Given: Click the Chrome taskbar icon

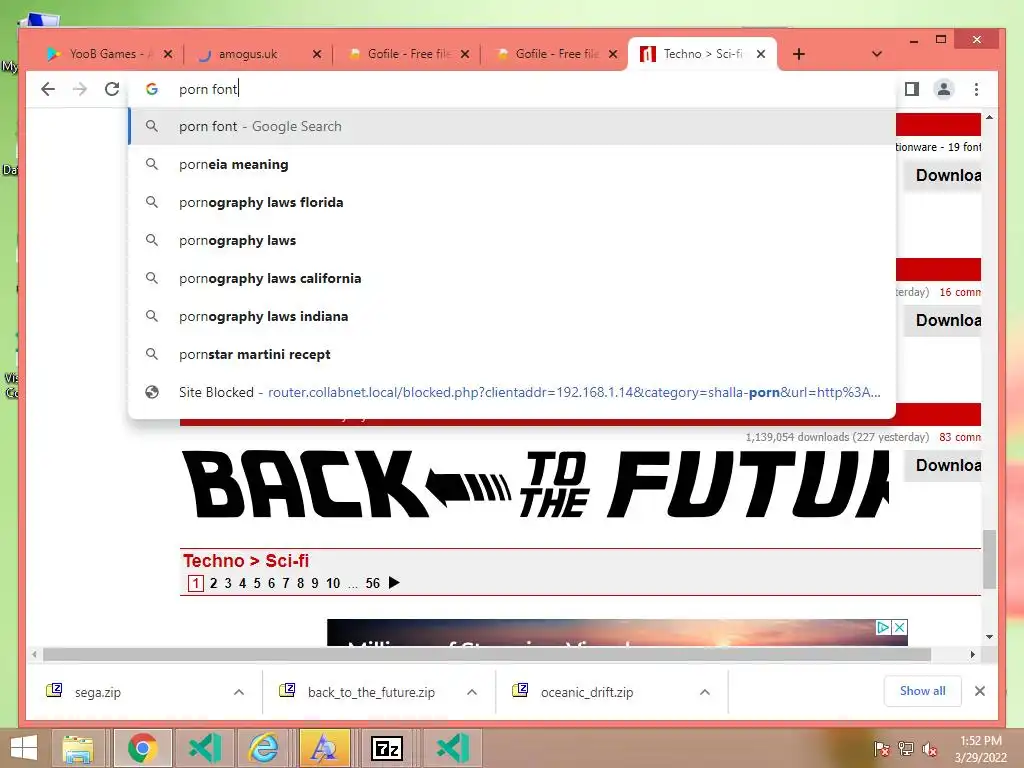Looking at the screenshot, I should click(x=142, y=748).
